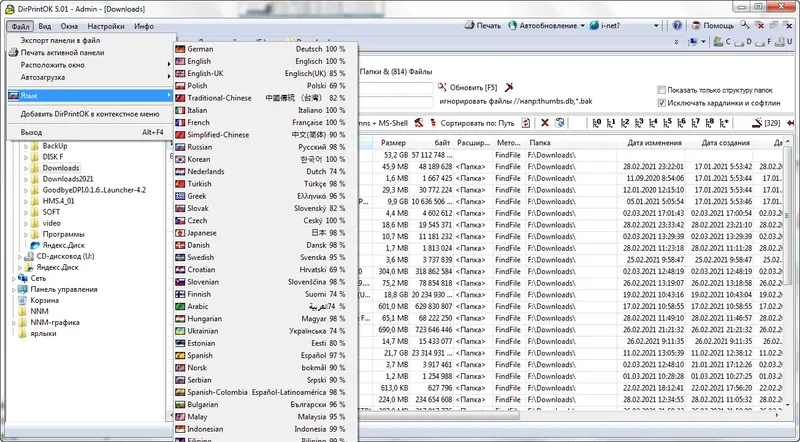Expand the CD-дисковод (U:) node

pyautogui.click(x=20, y=257)
